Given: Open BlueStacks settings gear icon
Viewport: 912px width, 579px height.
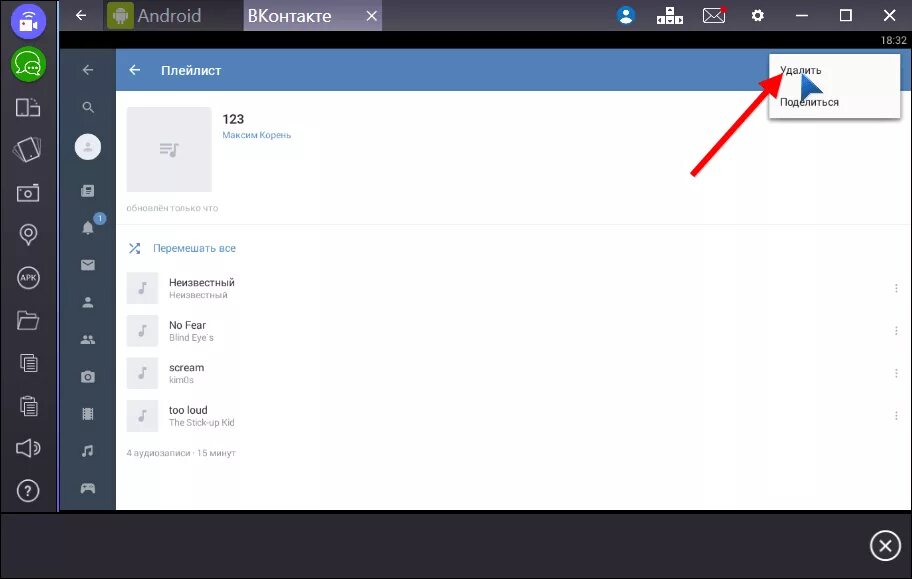Looking at the screenshot, I should [x=757, y=16].
